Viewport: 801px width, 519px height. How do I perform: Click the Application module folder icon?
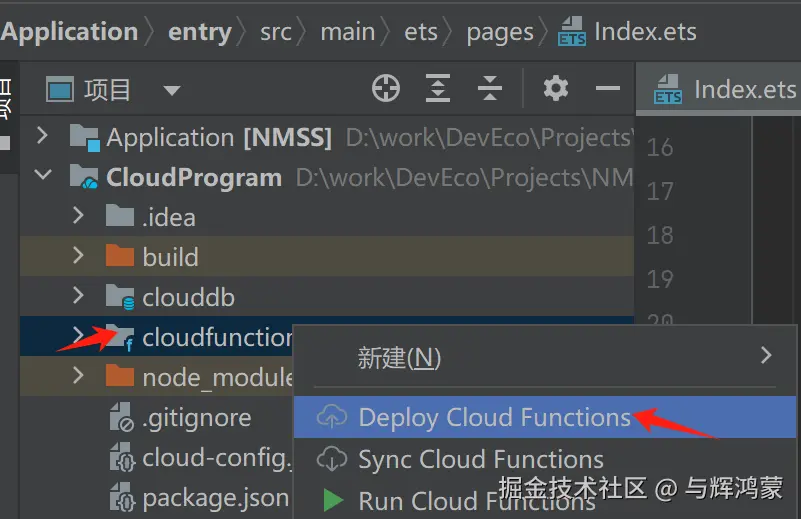(84, 137)
